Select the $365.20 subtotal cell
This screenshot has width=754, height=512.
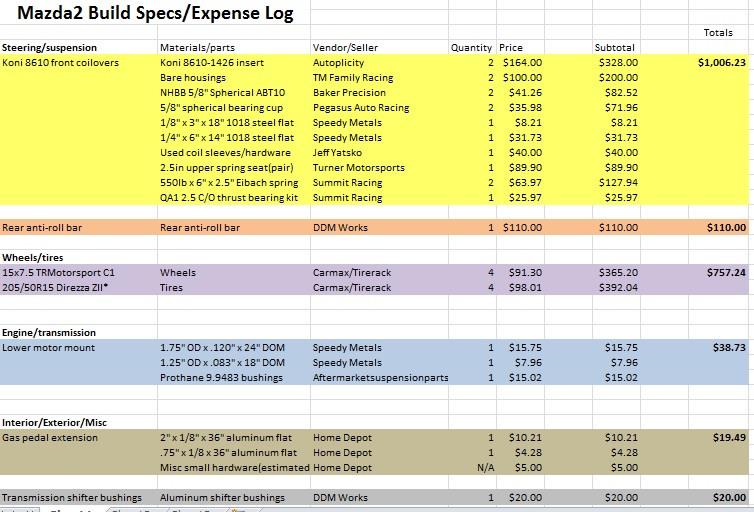pyautogui.click(x=616, y=273)
